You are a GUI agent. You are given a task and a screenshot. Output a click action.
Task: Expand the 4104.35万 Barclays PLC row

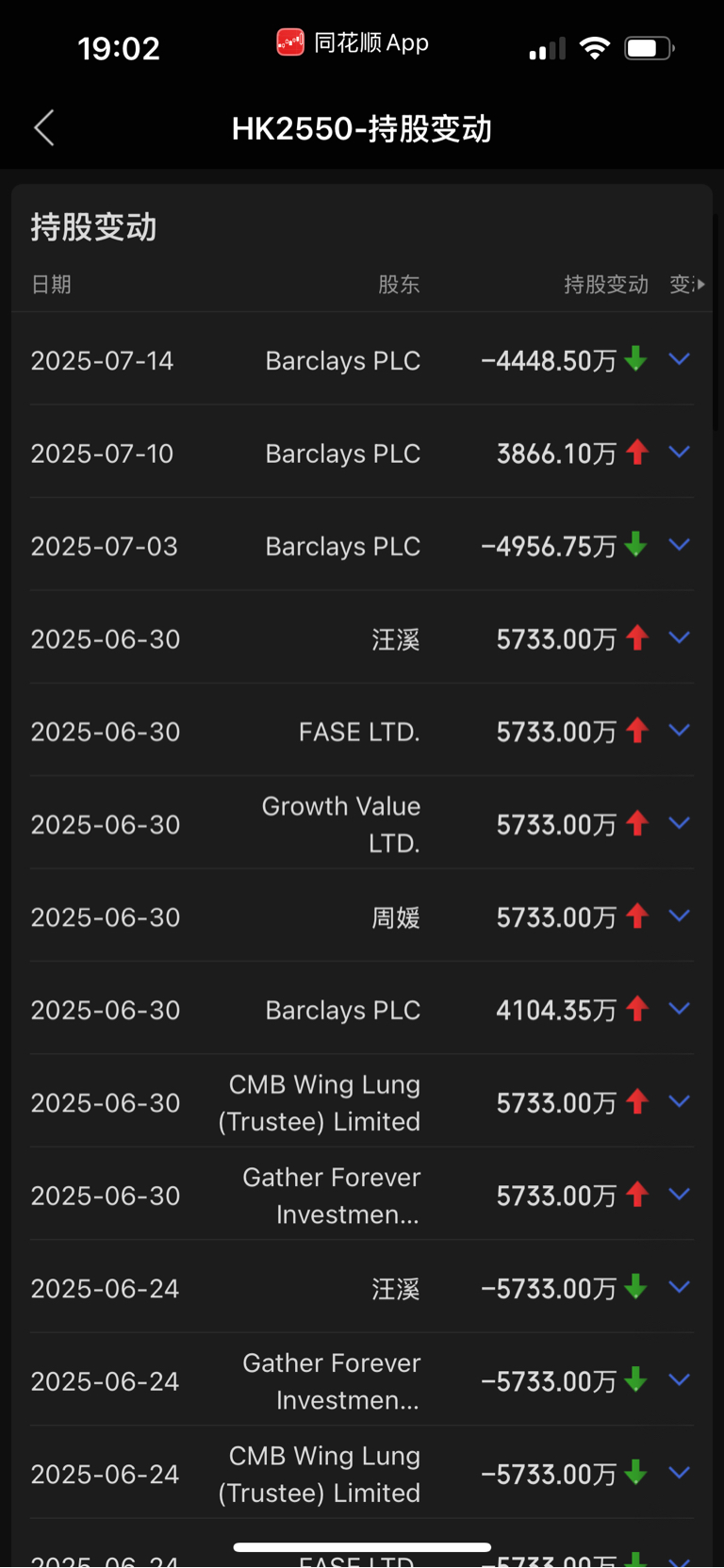click(680, 1009)
